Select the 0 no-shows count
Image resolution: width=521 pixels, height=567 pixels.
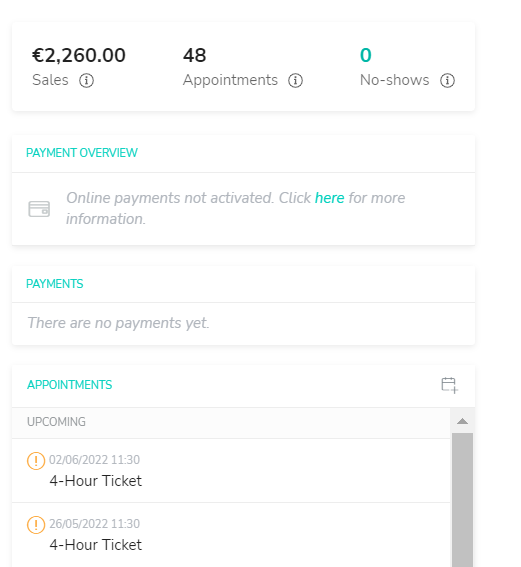tap(366, 55)
